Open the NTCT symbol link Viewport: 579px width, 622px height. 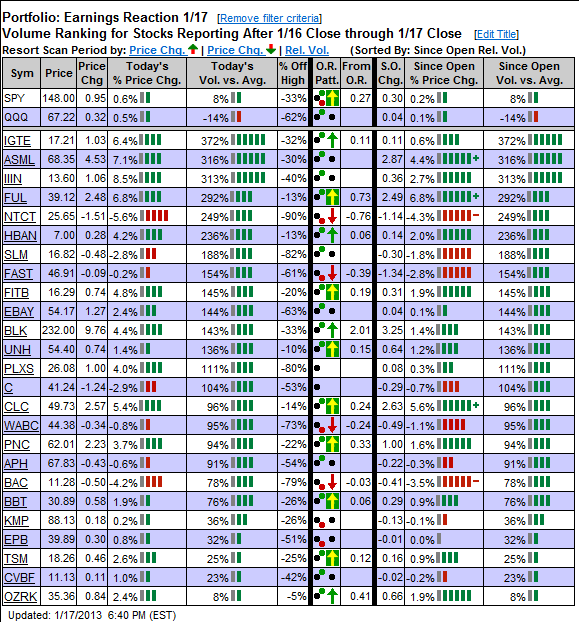pyautogui.click(x=20, y=217)
